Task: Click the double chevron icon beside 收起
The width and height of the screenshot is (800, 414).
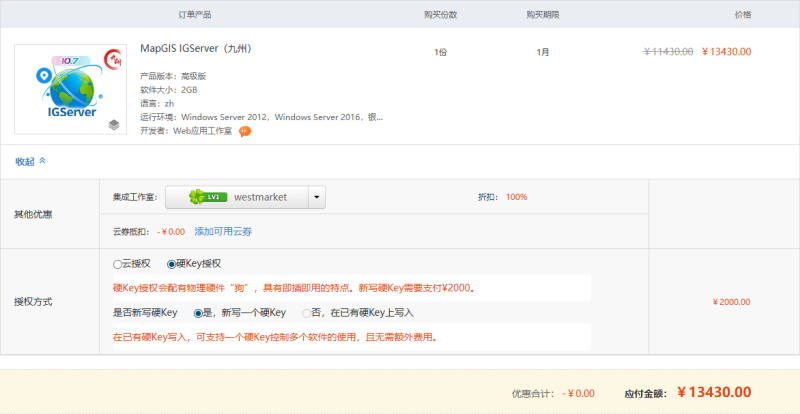Action: (42, 161)
